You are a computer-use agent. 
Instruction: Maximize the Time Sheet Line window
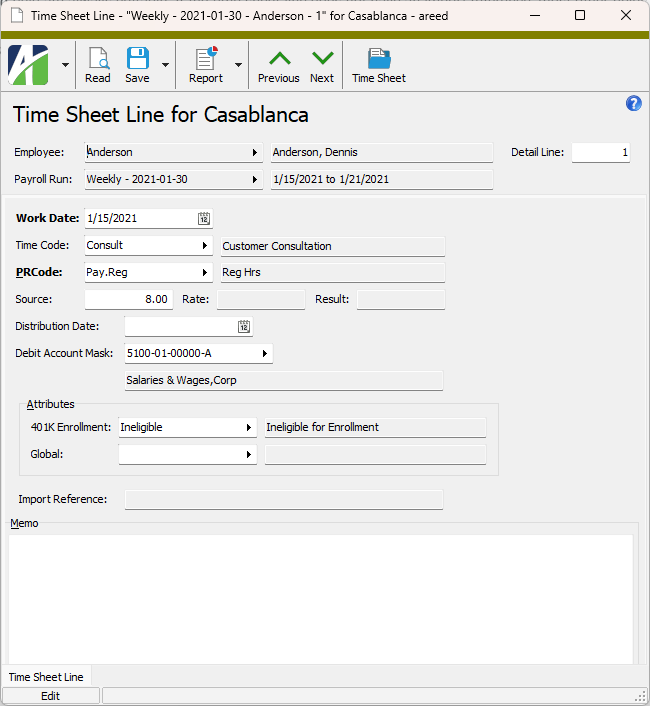tap(580, 15)
